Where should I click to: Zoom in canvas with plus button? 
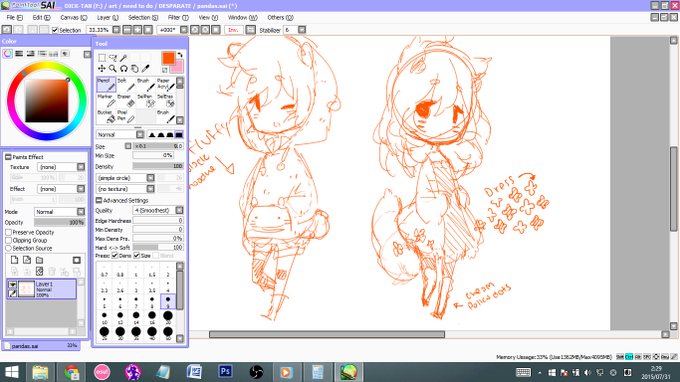click(137, 30)
